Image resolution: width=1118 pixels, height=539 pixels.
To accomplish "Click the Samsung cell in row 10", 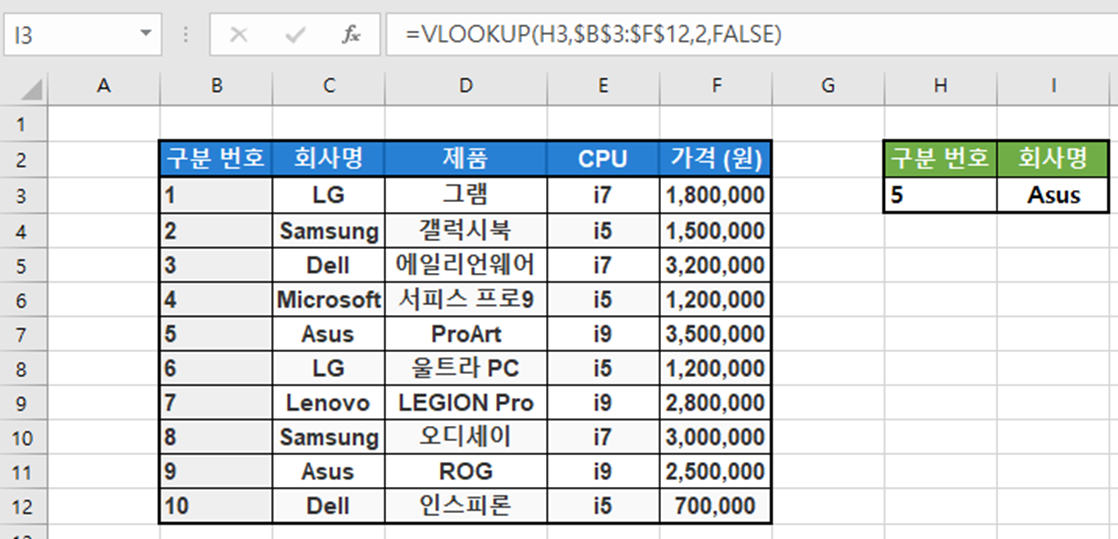I will click(329, 437).
